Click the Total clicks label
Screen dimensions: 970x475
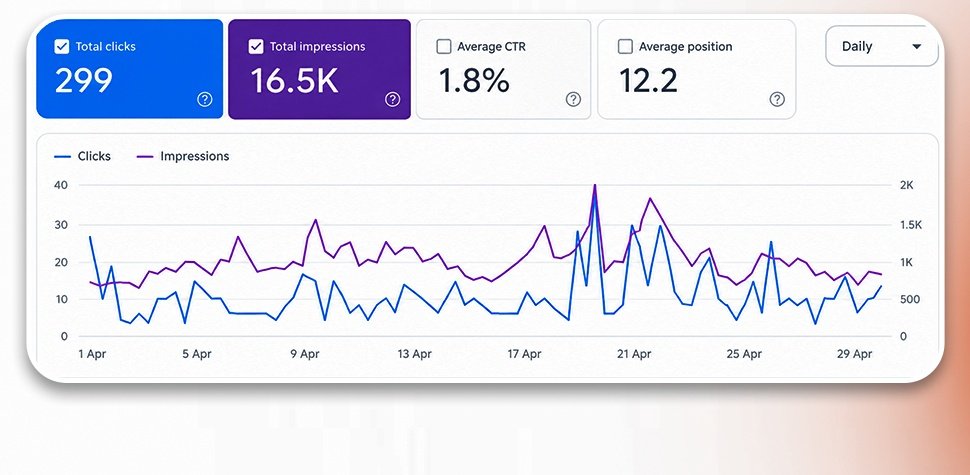pyautogui.click(x=105, y=46)
